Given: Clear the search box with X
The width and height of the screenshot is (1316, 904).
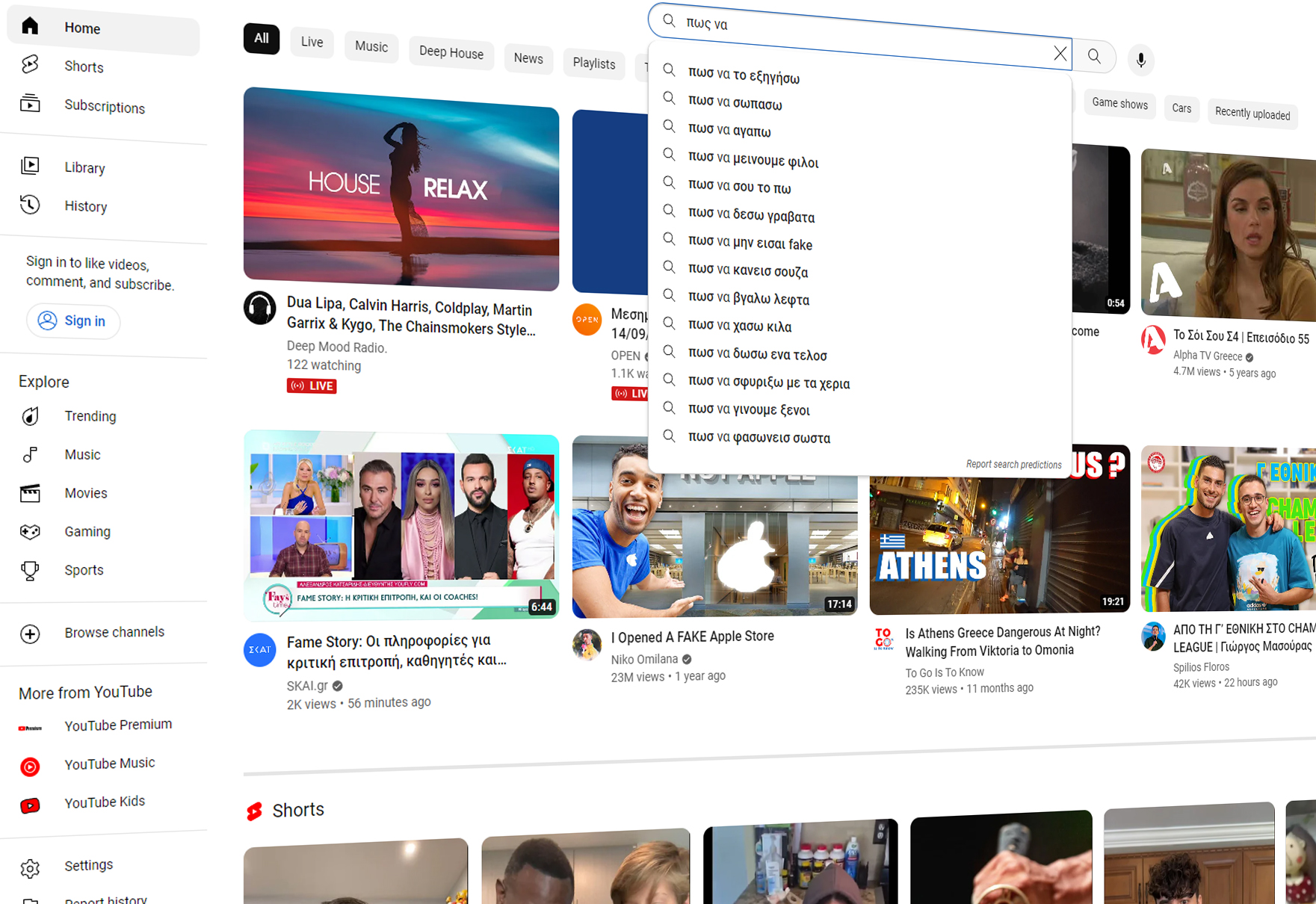Looking at the screenshot, I should (x=1060, y=54).
